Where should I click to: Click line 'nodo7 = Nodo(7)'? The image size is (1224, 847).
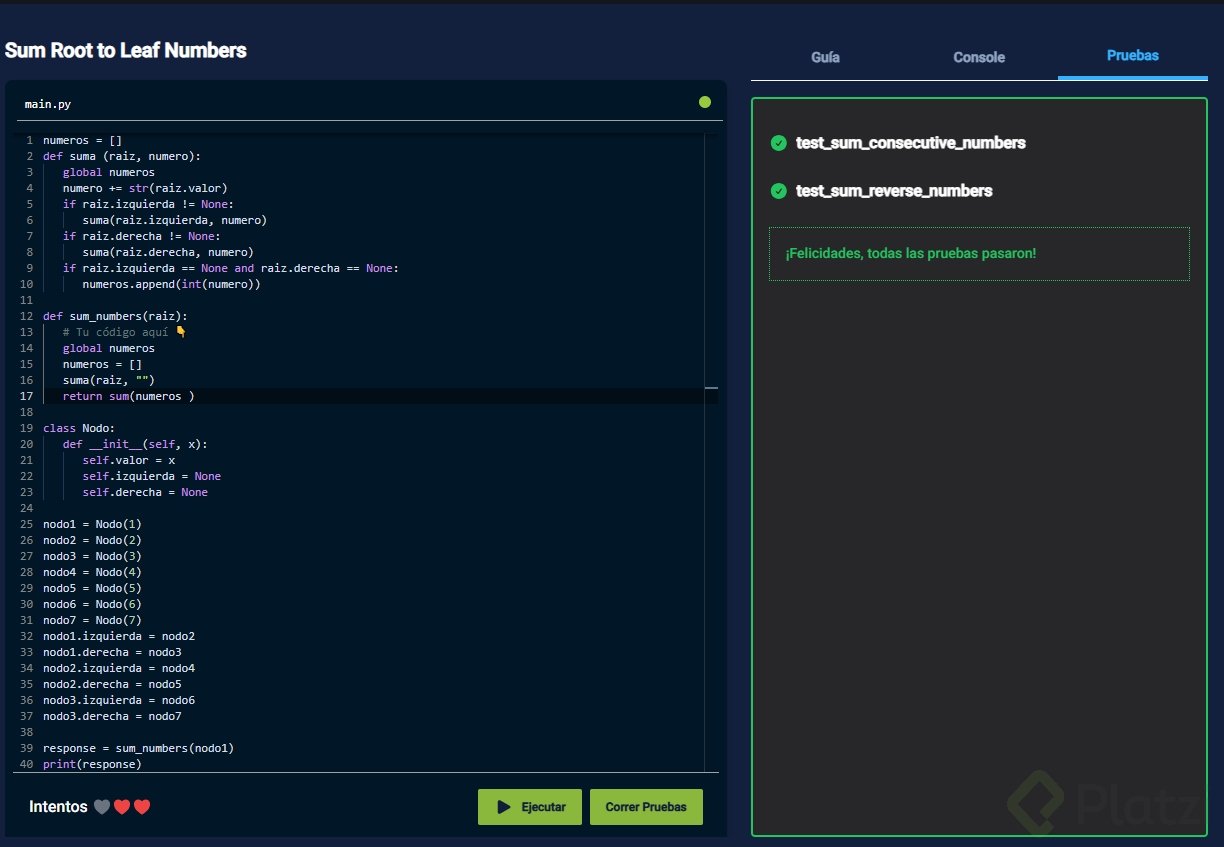[x=92, y=620]
